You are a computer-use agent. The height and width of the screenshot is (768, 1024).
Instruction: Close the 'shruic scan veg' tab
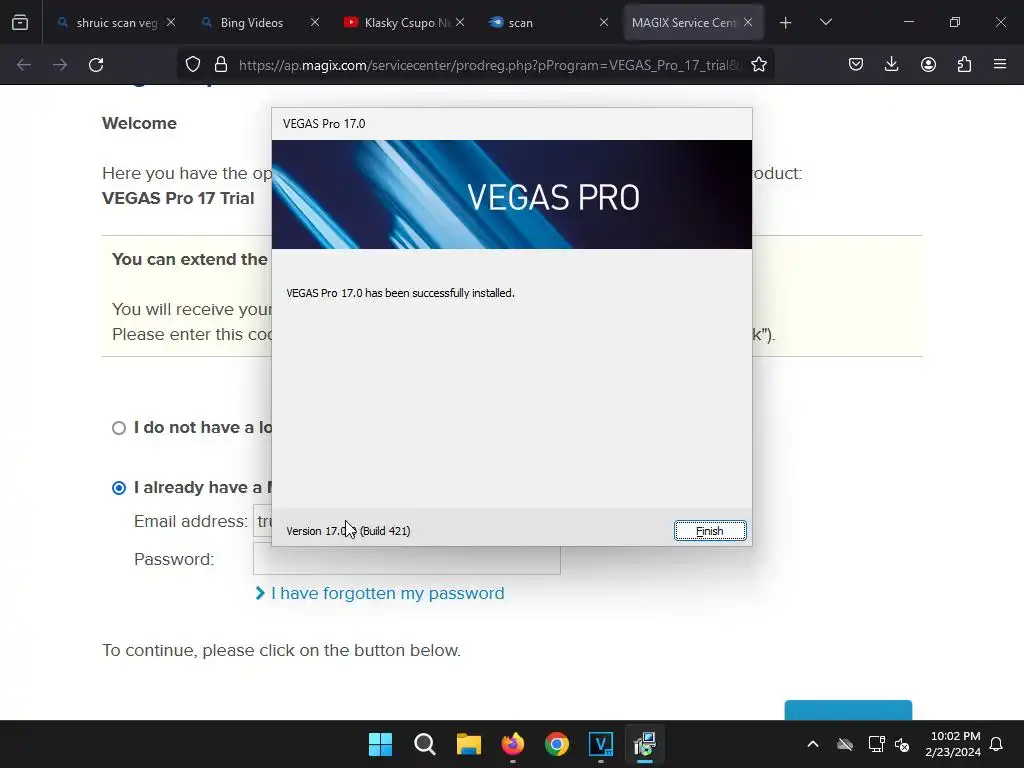coord(171,22)
